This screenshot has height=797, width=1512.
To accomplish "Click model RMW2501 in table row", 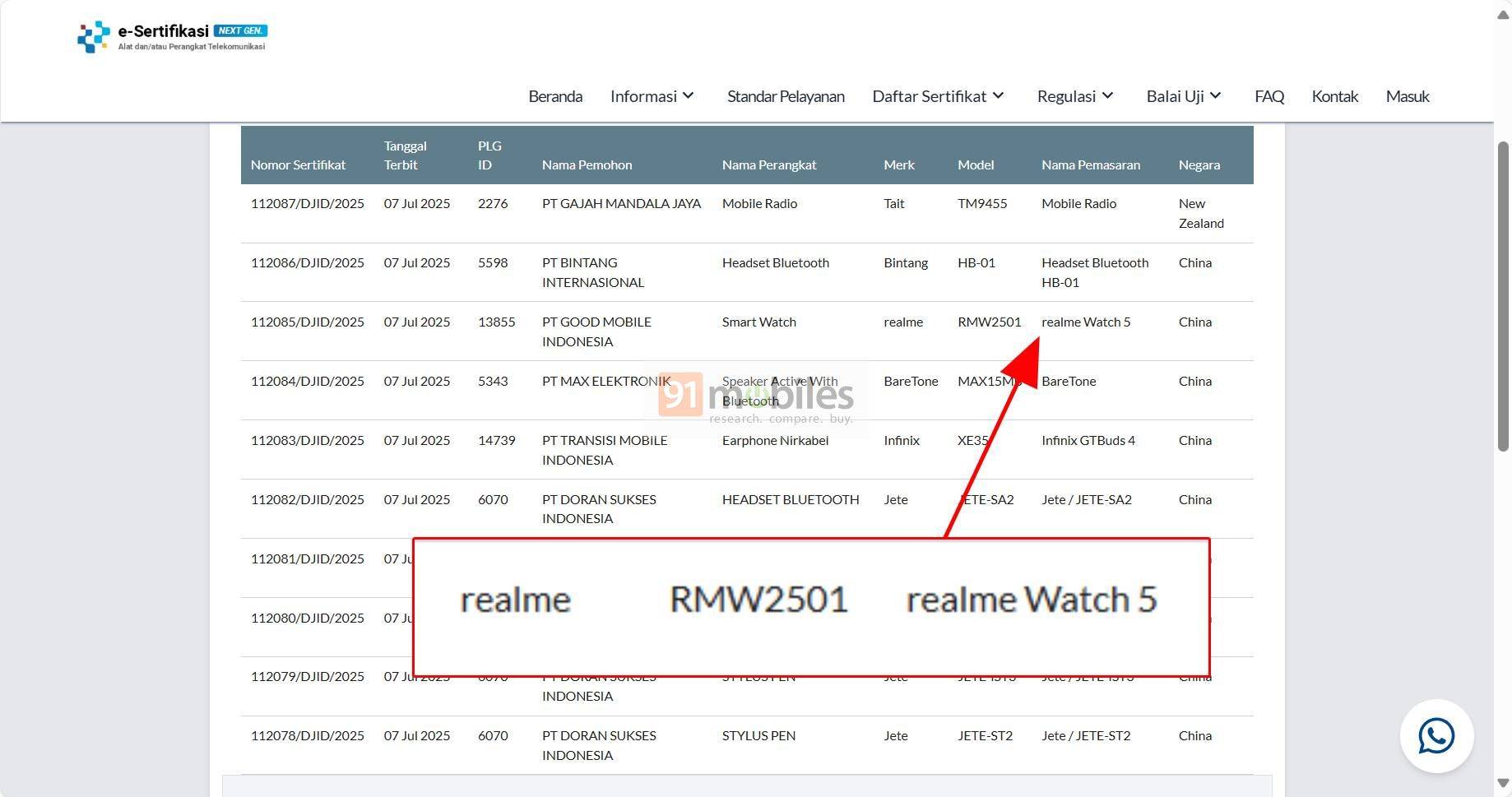I will tap(989, 322).
